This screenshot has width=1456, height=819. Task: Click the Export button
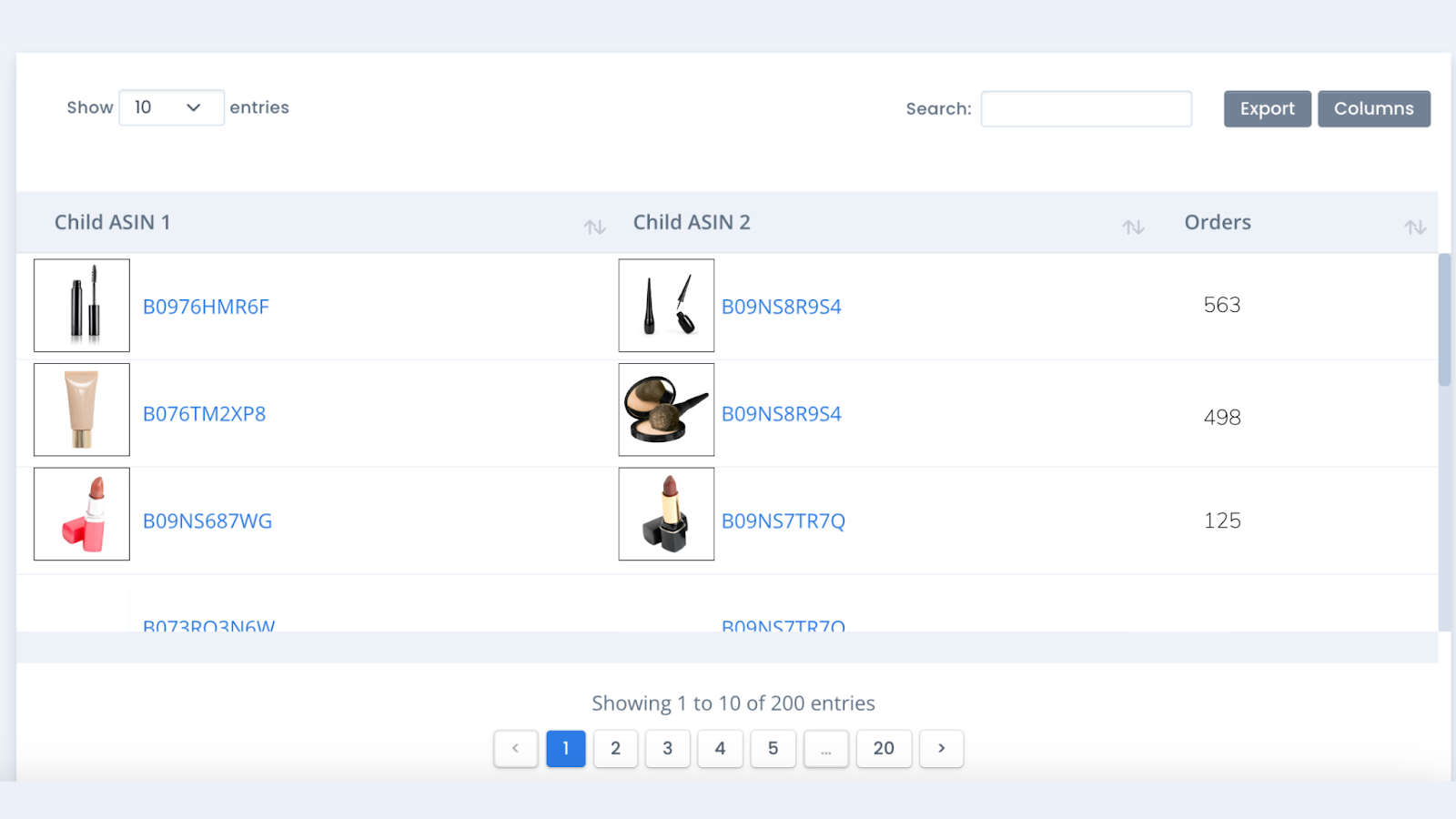(1267, 108)
